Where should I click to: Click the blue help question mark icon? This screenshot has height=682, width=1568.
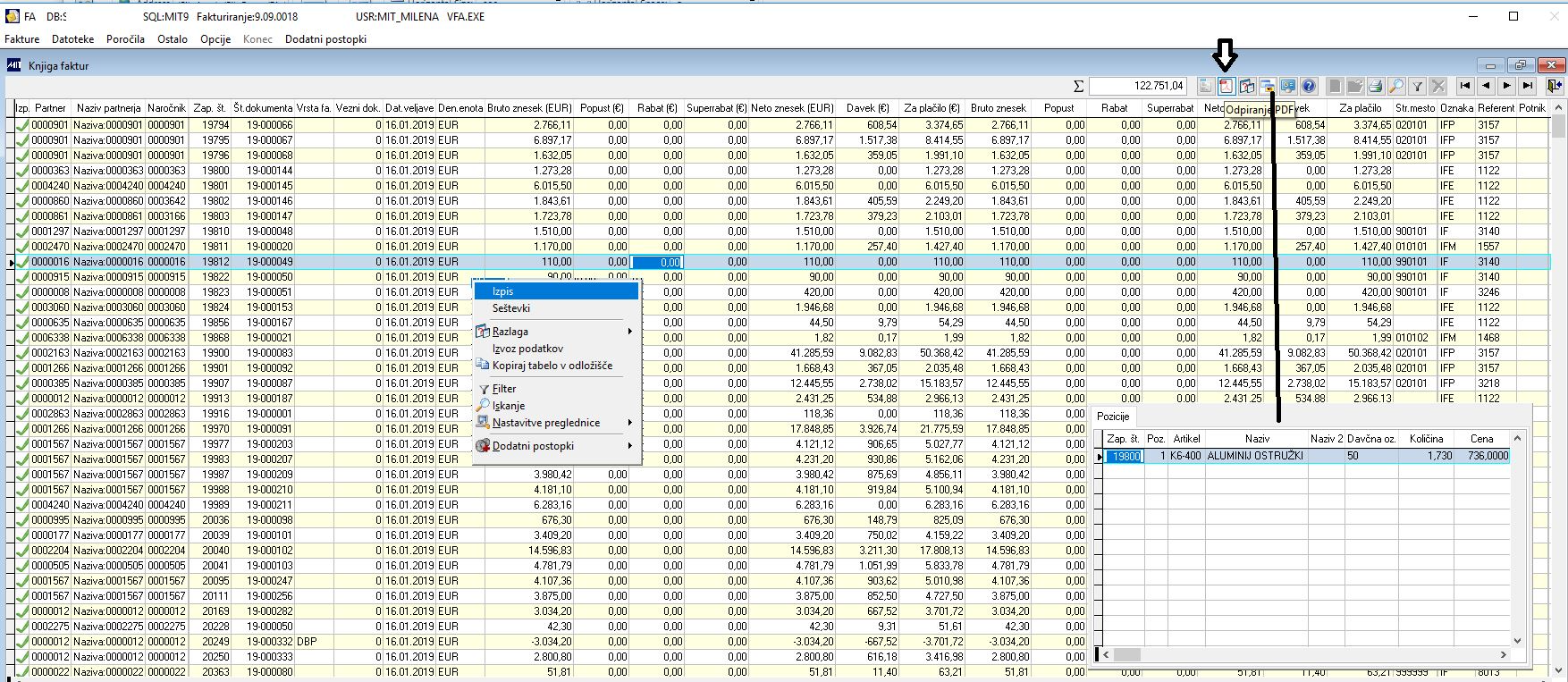(x=1309, y=86)
